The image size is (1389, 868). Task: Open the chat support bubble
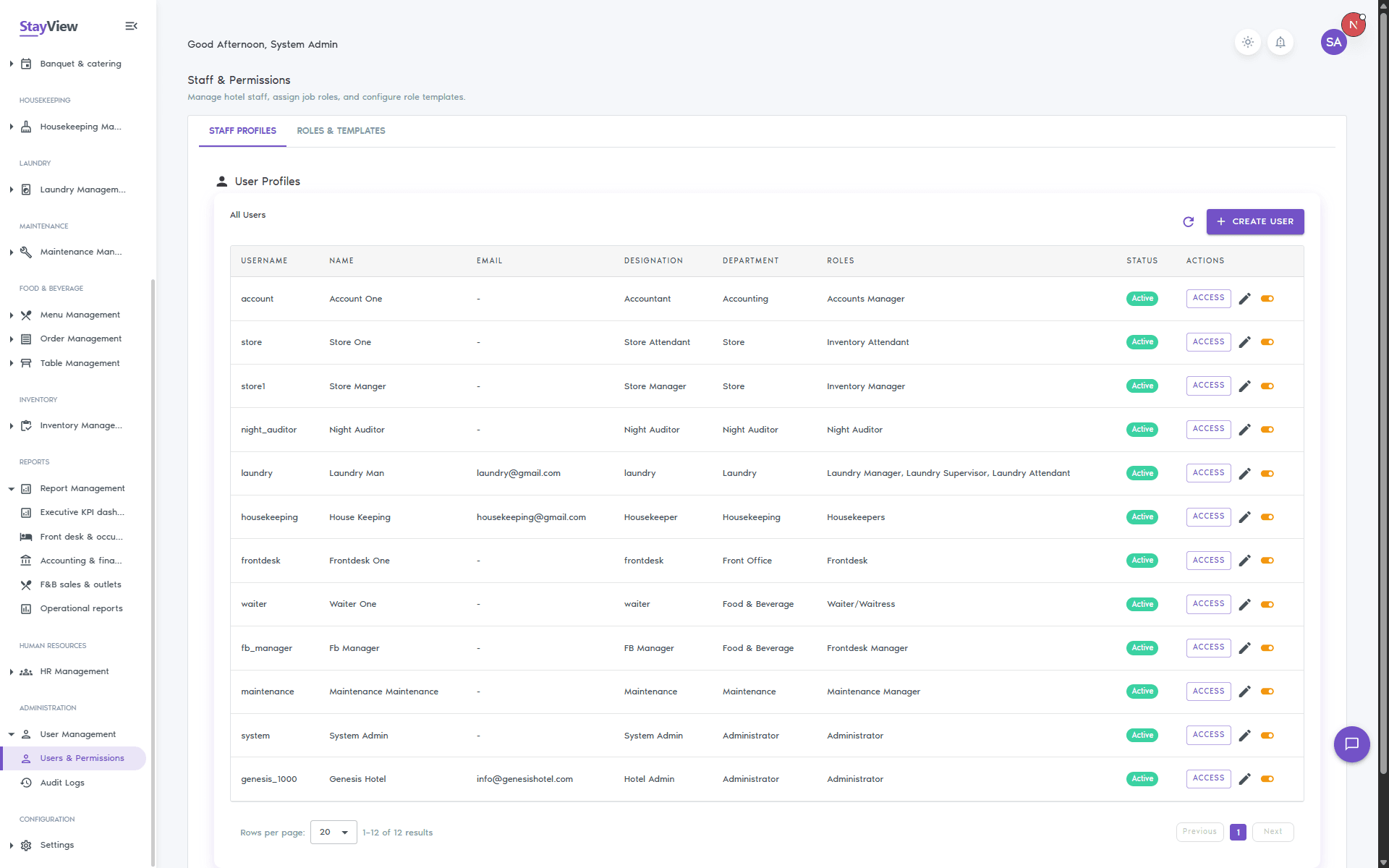point(1351,744)
